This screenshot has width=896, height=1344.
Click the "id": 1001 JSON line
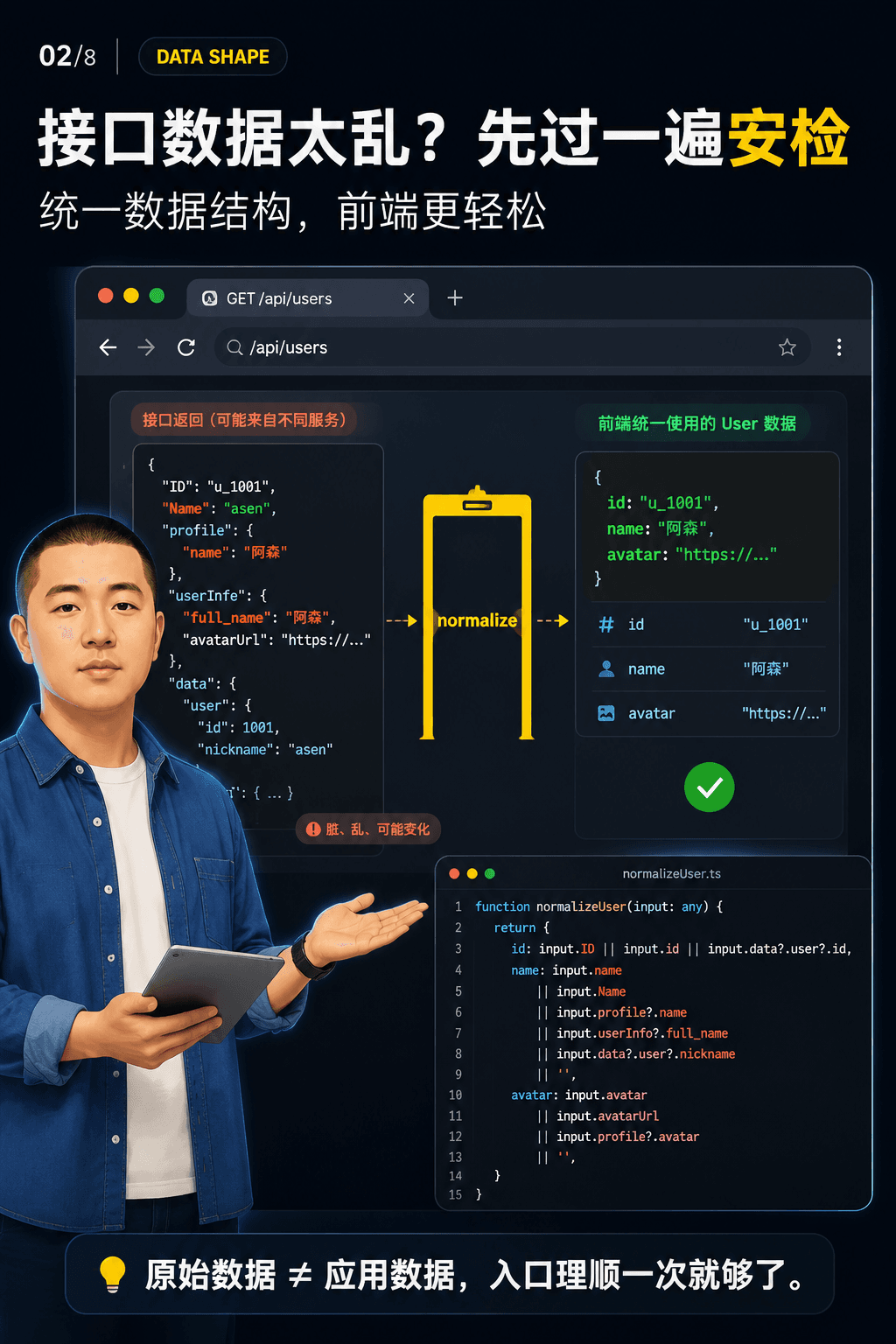pos(238,727)
